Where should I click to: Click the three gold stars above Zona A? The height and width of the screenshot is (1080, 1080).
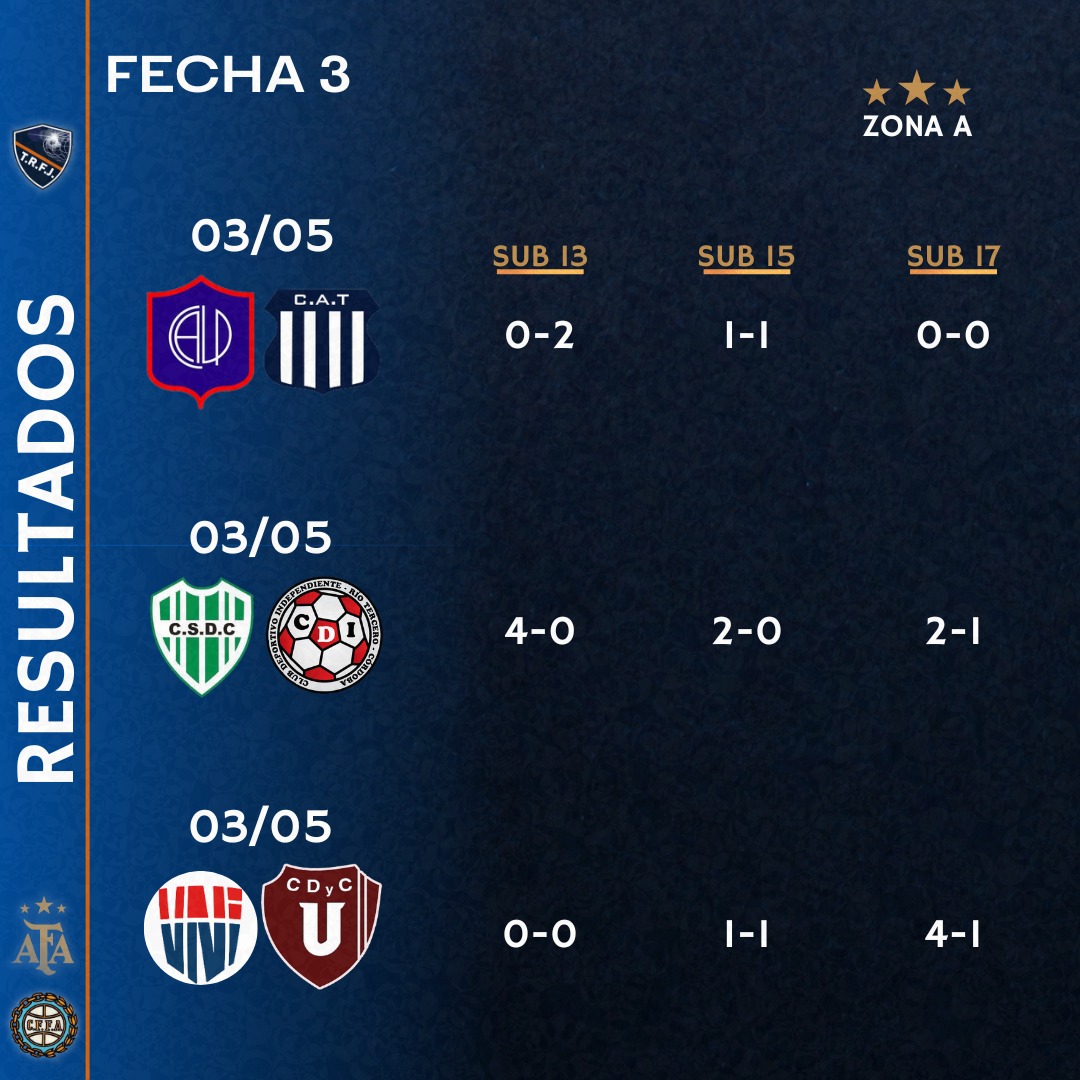917,92
